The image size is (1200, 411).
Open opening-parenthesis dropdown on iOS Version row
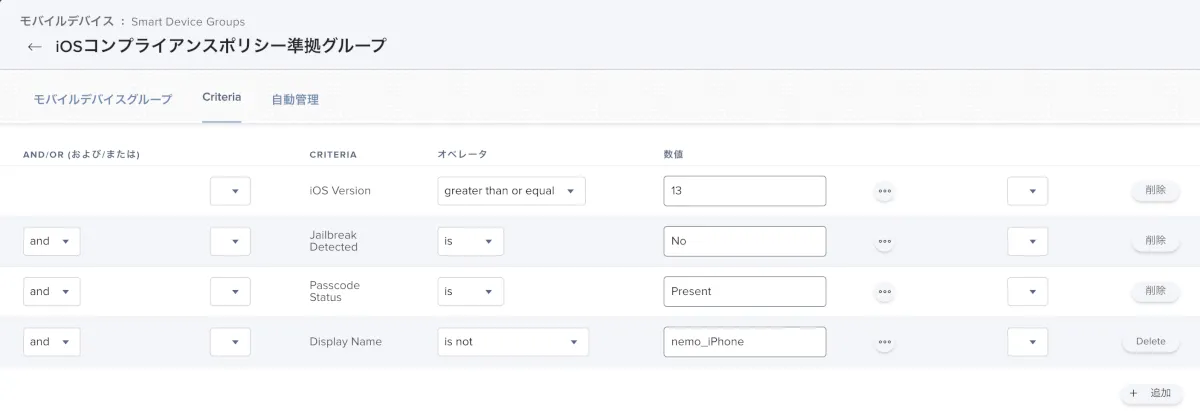click(230, 191)
